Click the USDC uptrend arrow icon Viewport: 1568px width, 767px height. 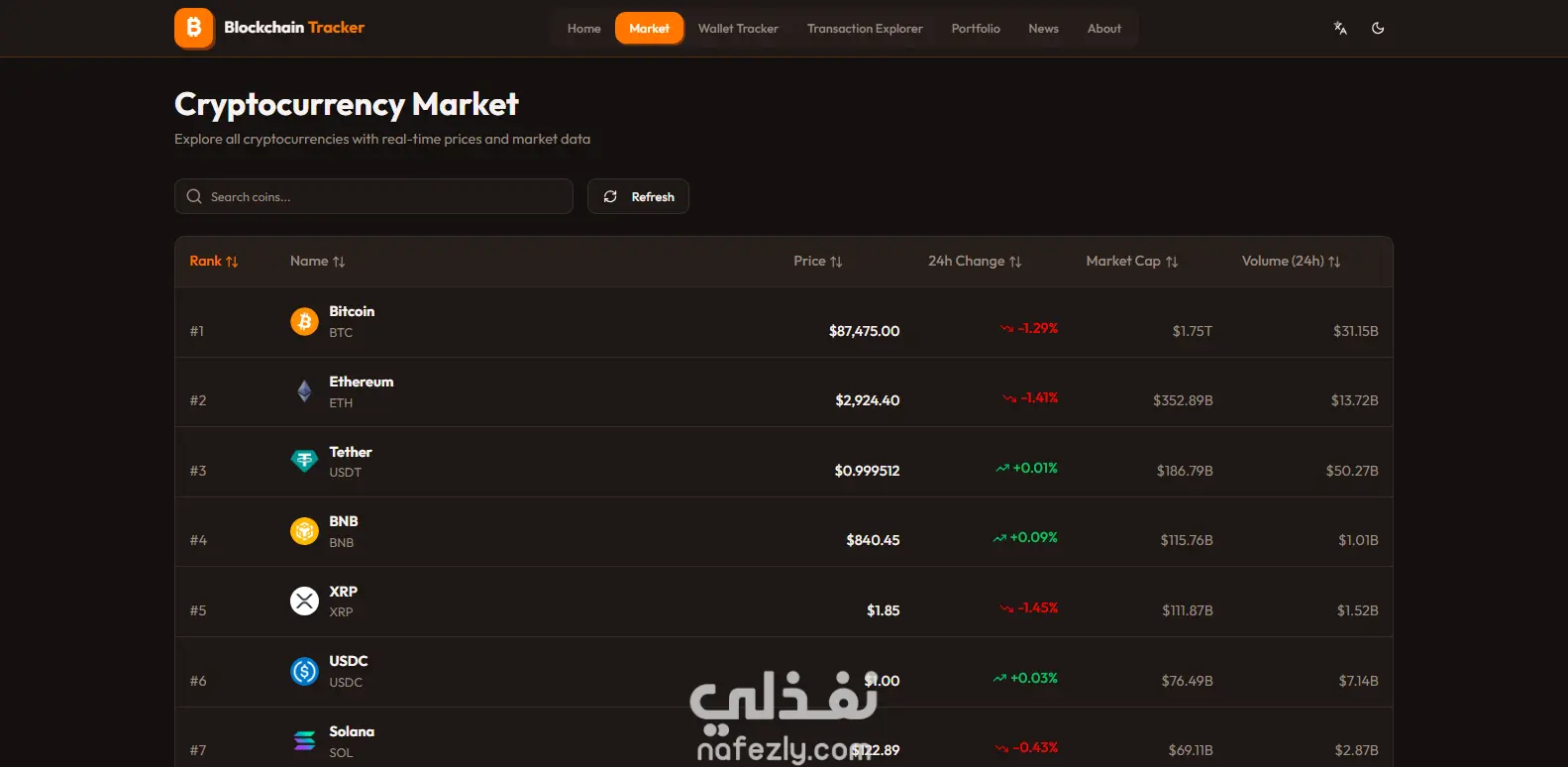click(x=999, y=679)
